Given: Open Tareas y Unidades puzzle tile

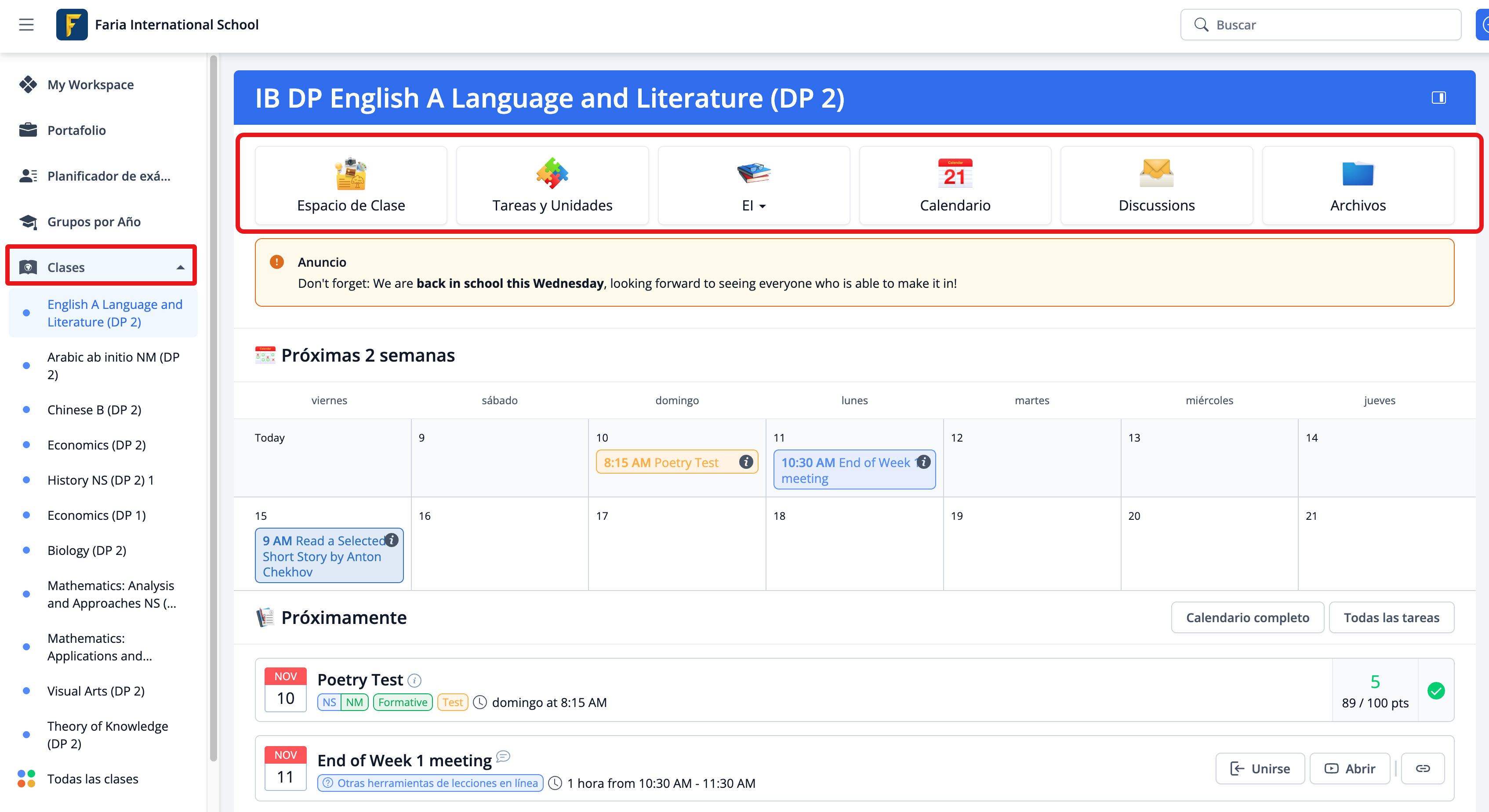Looking at the screenshot, I should point(552,185).
